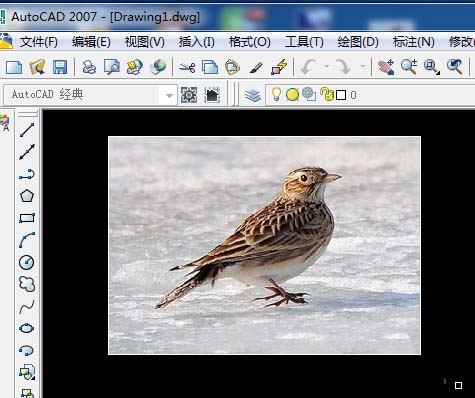
Task: Click the My Workspace house icon
Action: coord(212,95)
